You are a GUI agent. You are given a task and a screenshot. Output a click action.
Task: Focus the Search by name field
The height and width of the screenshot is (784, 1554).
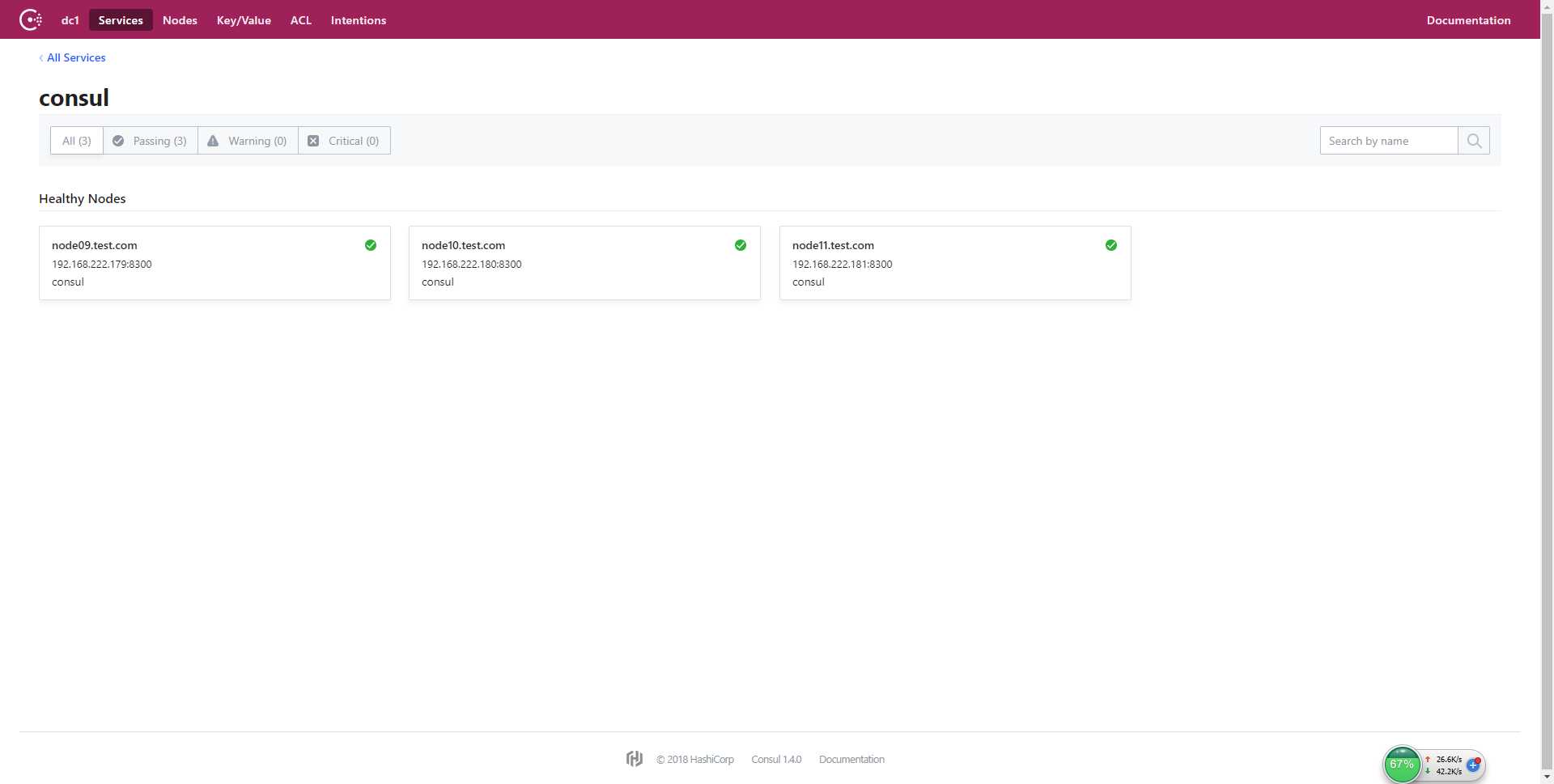1389,141
